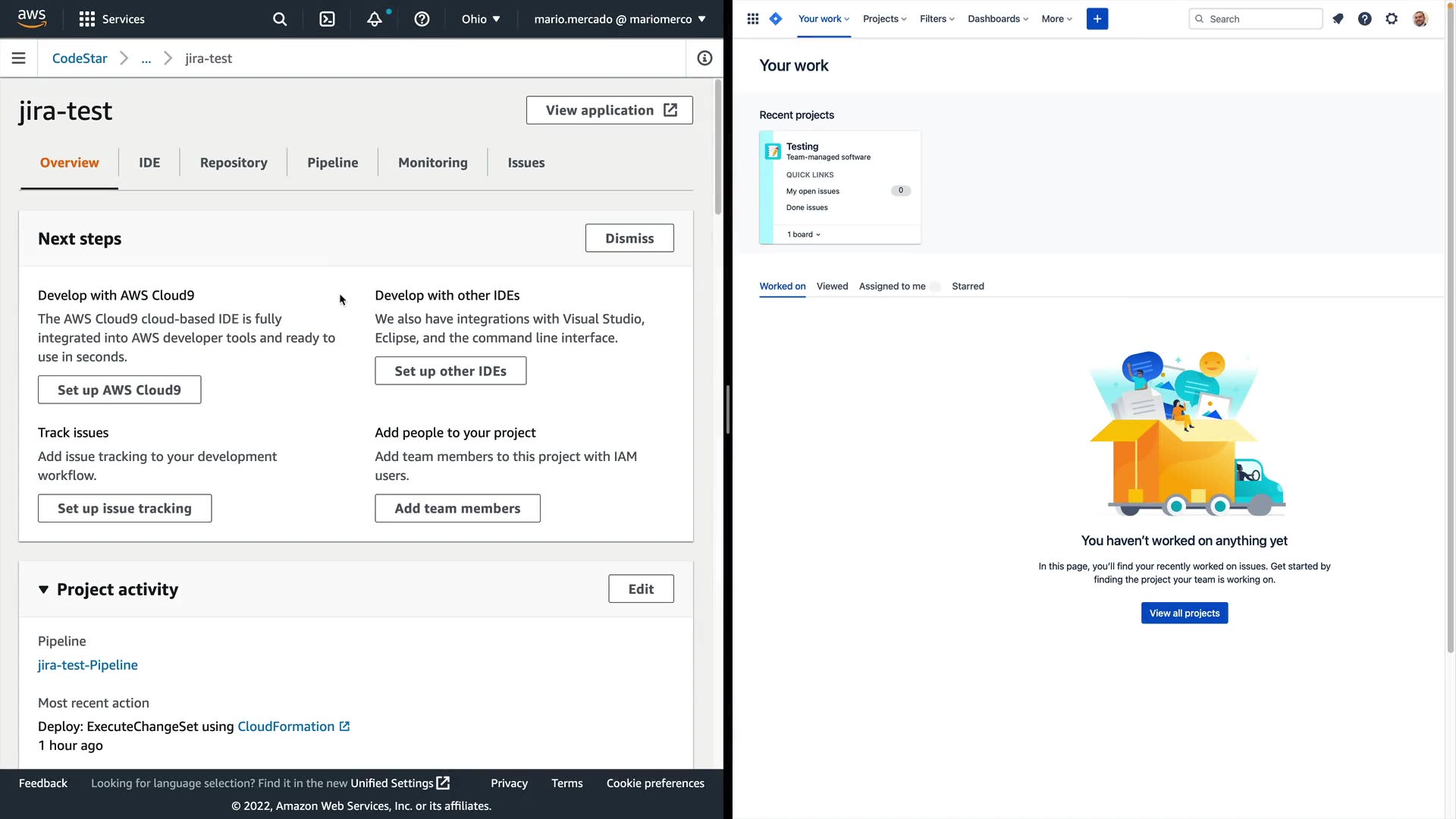The height and width of the screenshot is (819, 1456).
Task: Click the AWS console vertical scrollbar
Action: (x=717, y=148)
